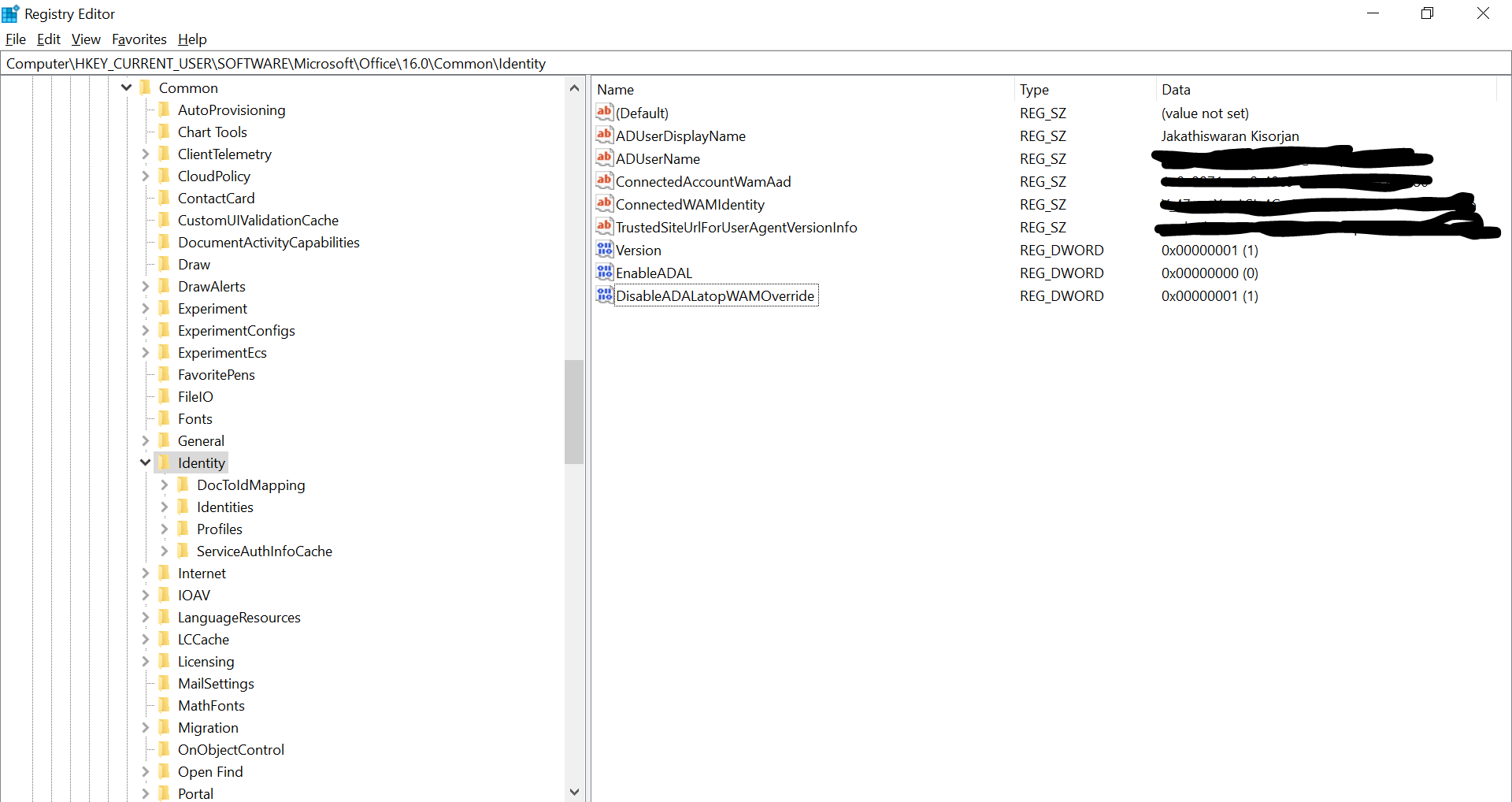Select the LCCache tree key

[x=203, y=639]
